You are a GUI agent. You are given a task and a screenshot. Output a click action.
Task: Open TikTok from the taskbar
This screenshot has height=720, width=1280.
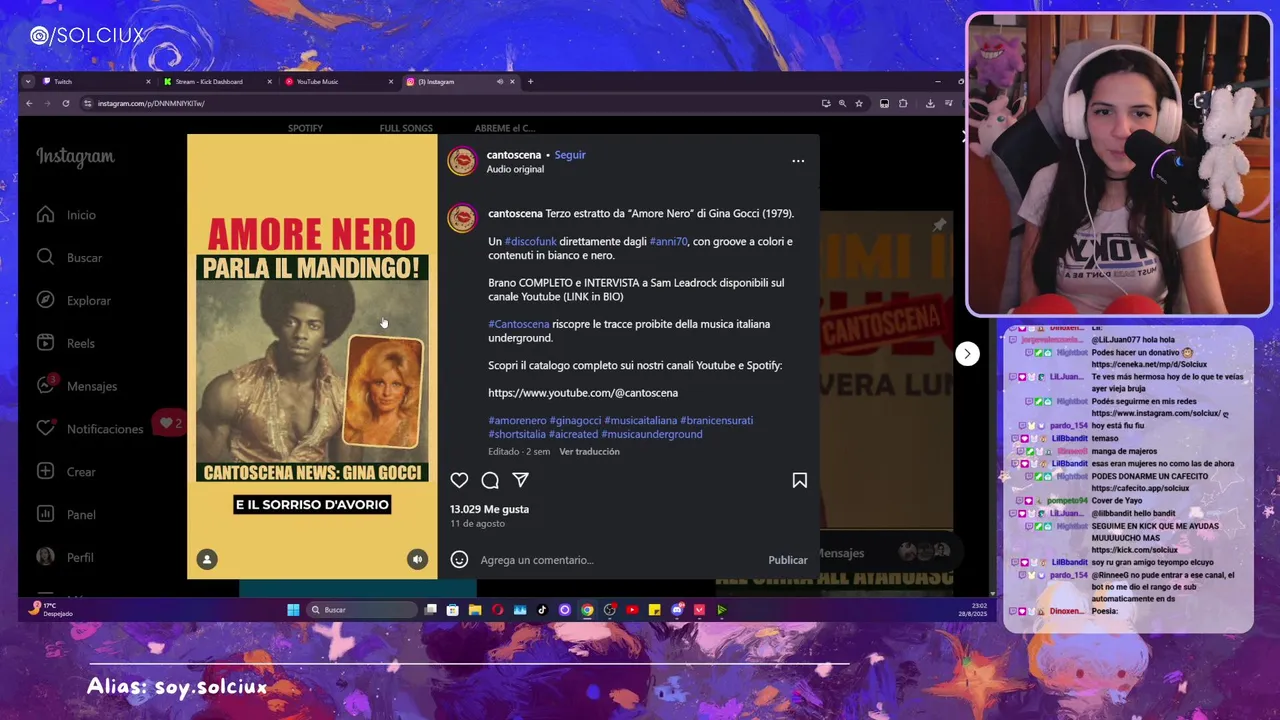click(542, 610)
